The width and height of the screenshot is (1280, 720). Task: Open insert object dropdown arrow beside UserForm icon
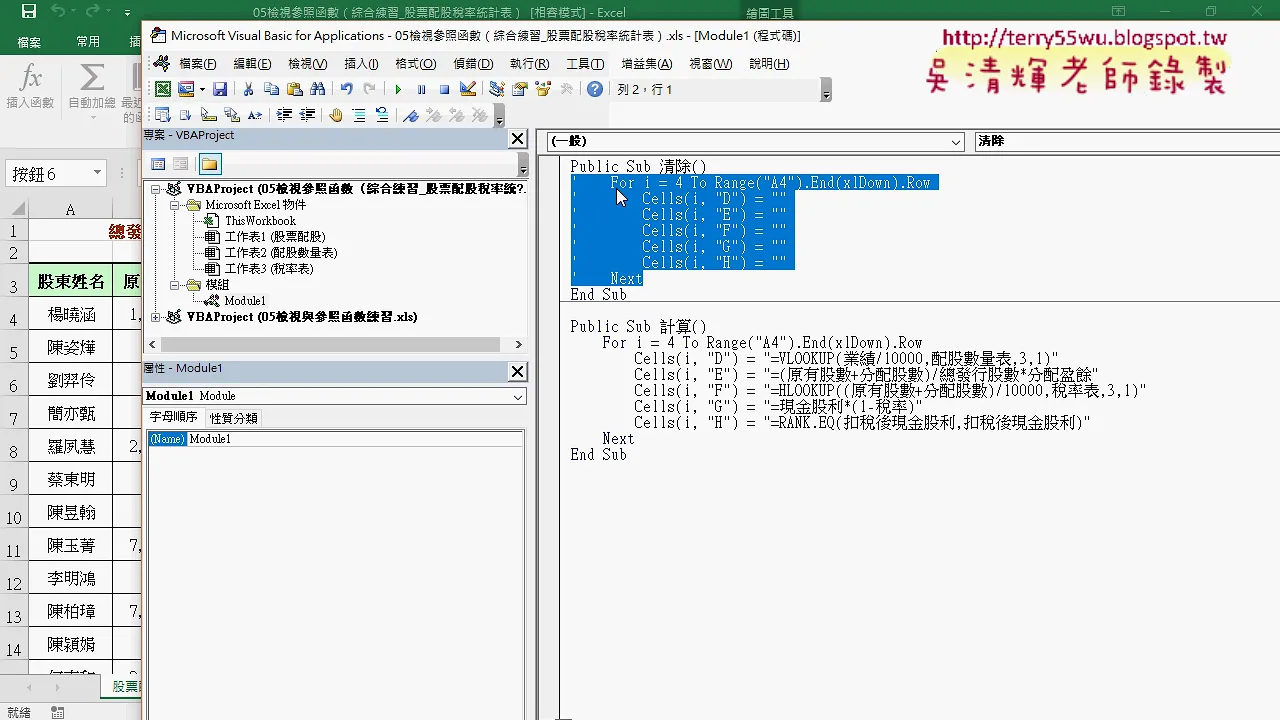point(202,89)
